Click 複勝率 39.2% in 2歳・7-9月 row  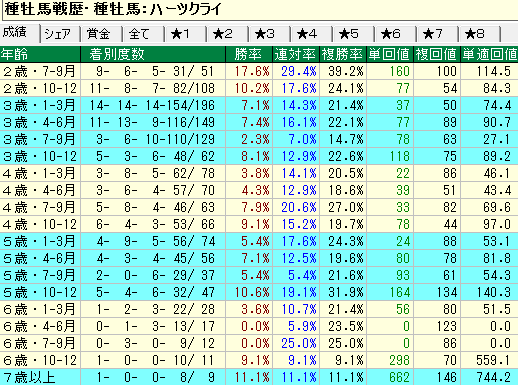tap(343, 71)
